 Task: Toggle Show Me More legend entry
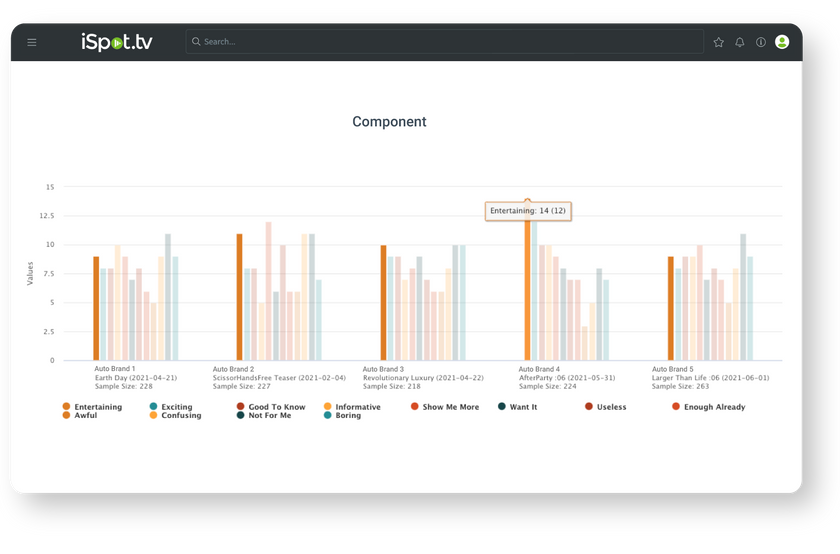pos(450,407)
